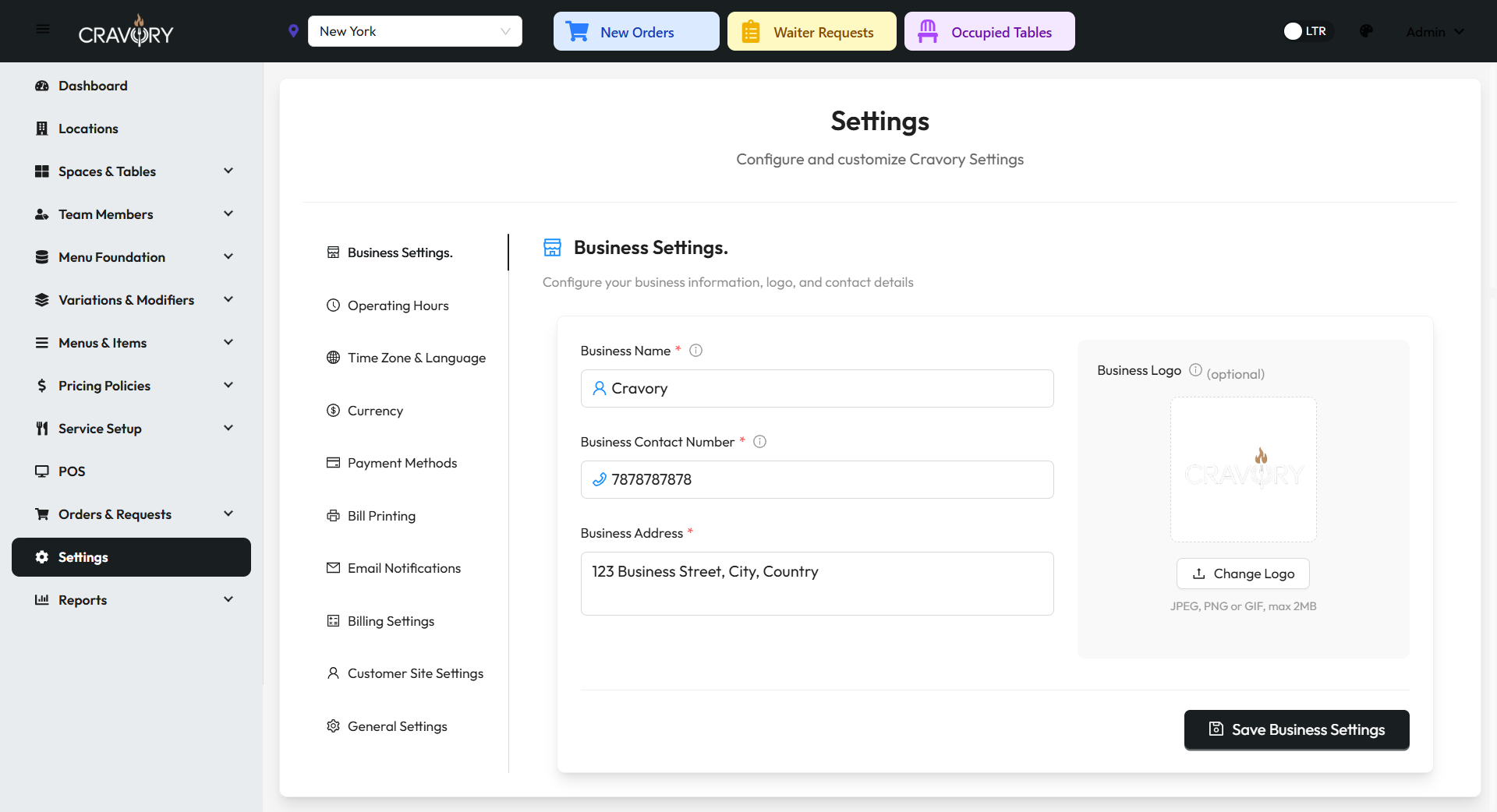The height and width of the screenshot is (812, 1497).
Task: Expand Spaces & Tables chevron
Action: [x=228, y=171]
